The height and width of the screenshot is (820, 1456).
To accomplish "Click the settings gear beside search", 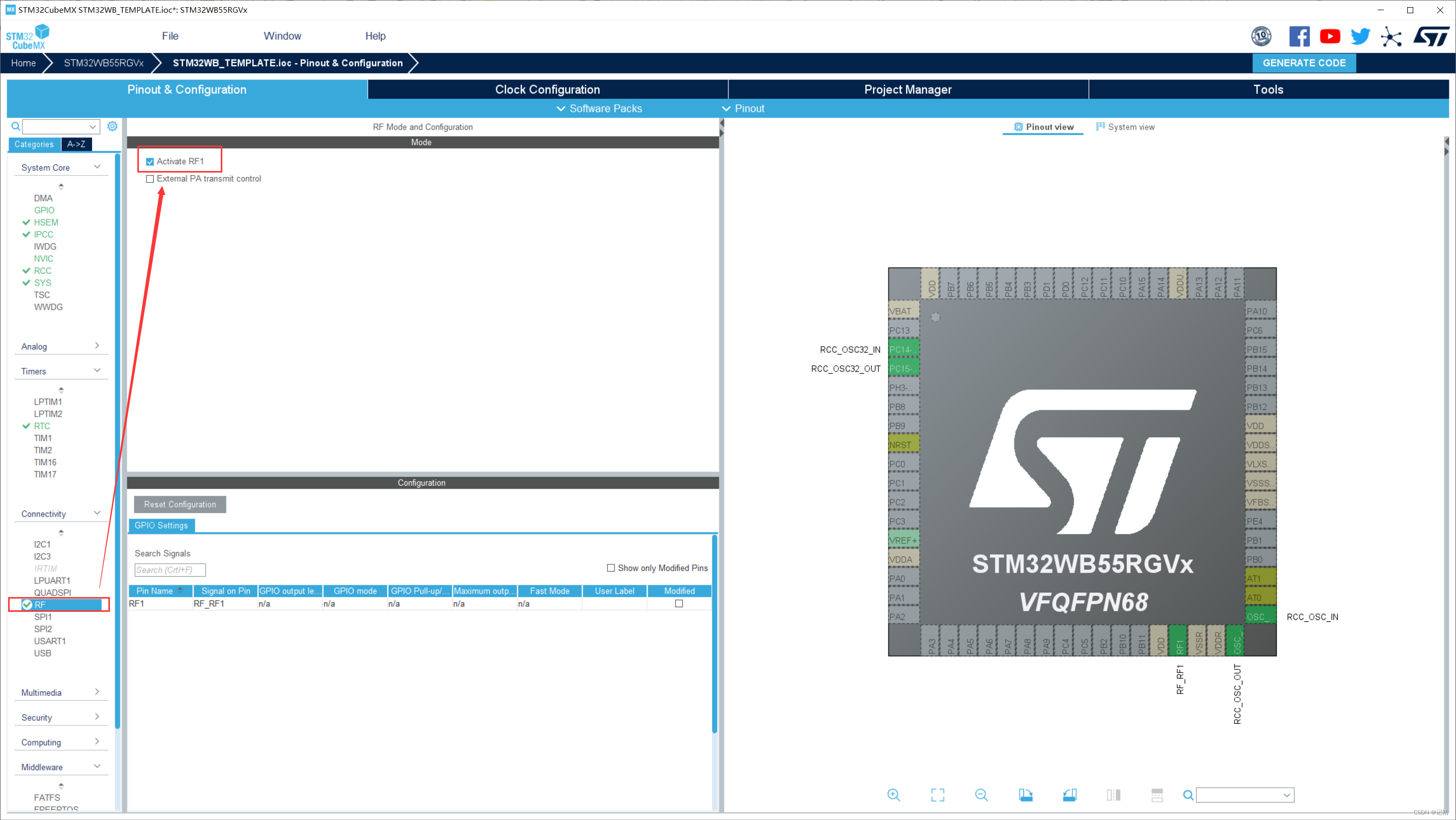I will [112, 126].
